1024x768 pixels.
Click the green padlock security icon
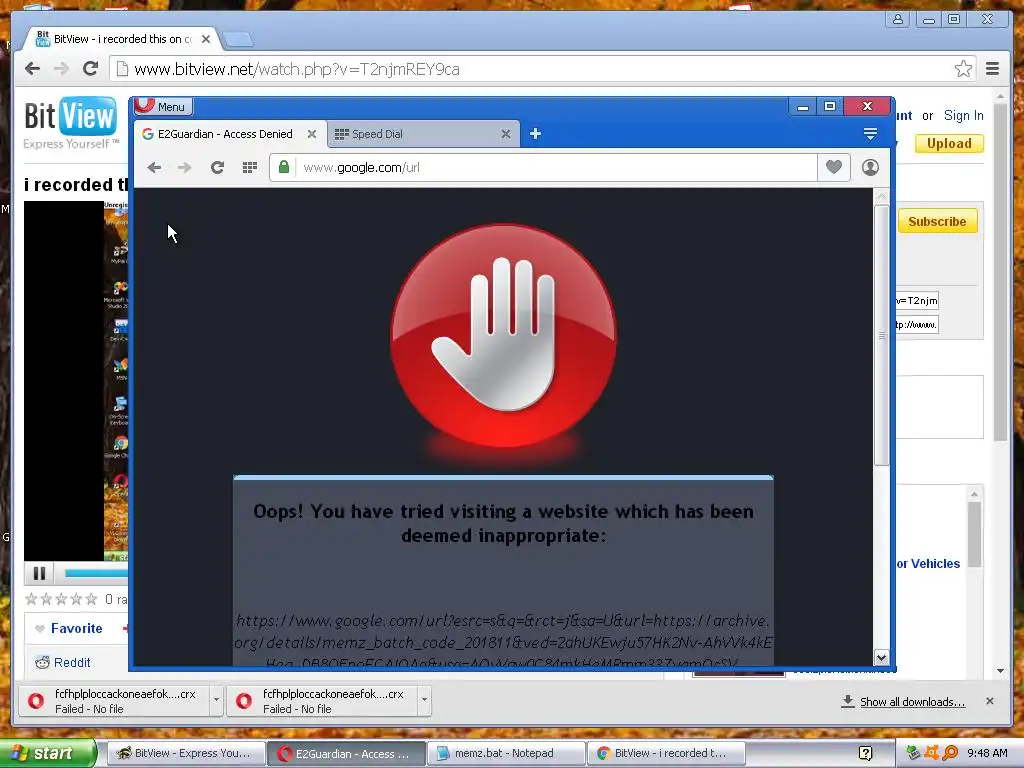283,167
